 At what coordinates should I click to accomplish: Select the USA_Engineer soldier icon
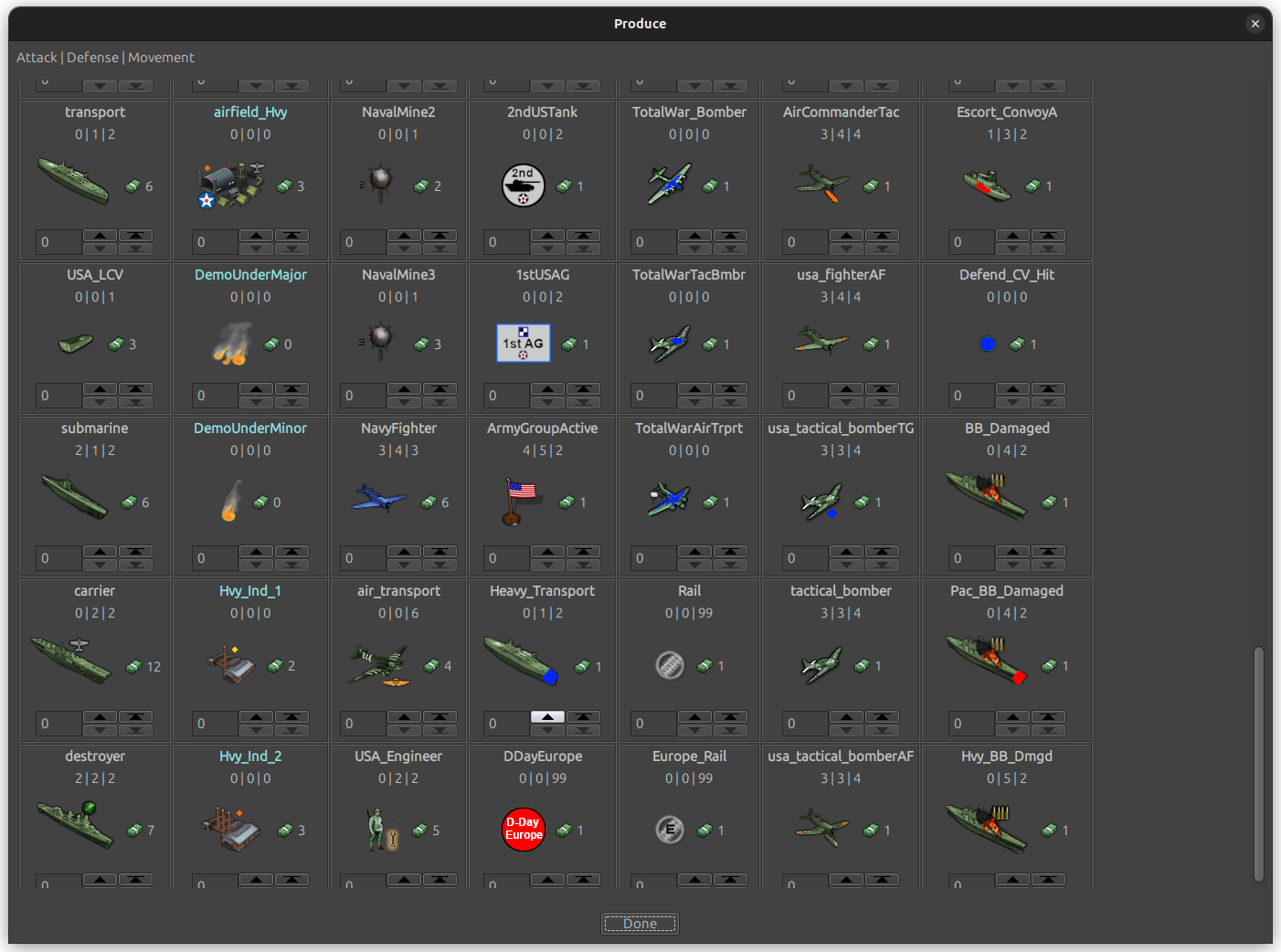click(377, 827)
